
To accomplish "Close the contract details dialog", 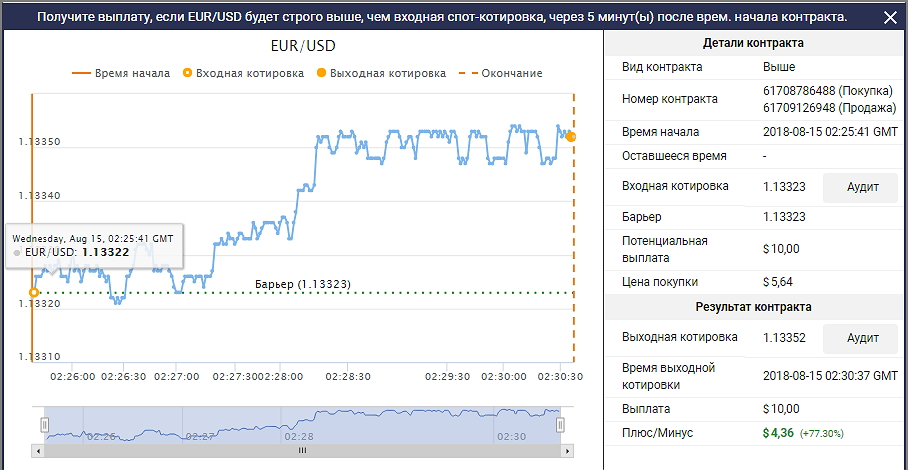I will click(x=890, y=17).
